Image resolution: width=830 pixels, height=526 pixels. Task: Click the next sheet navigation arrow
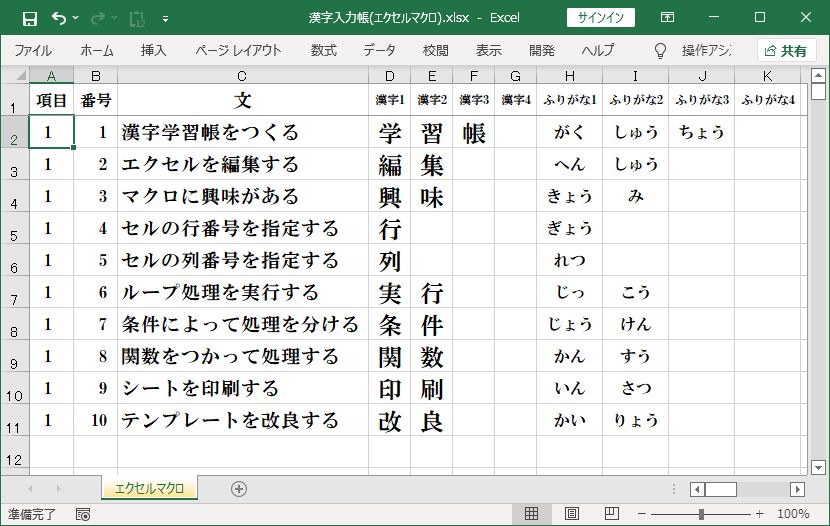tap(58, 488)
